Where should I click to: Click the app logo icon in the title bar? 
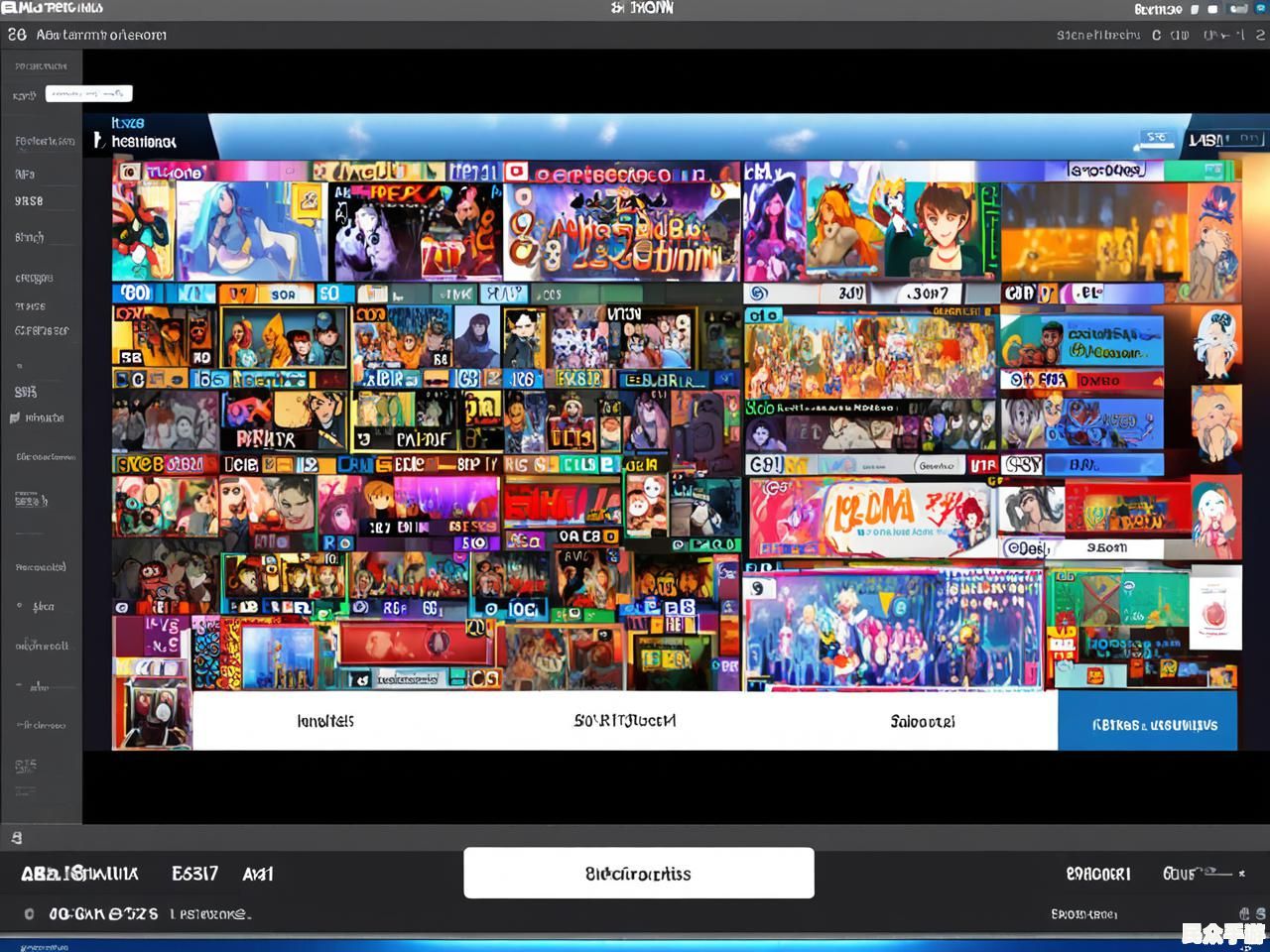[x=8, y=8]
